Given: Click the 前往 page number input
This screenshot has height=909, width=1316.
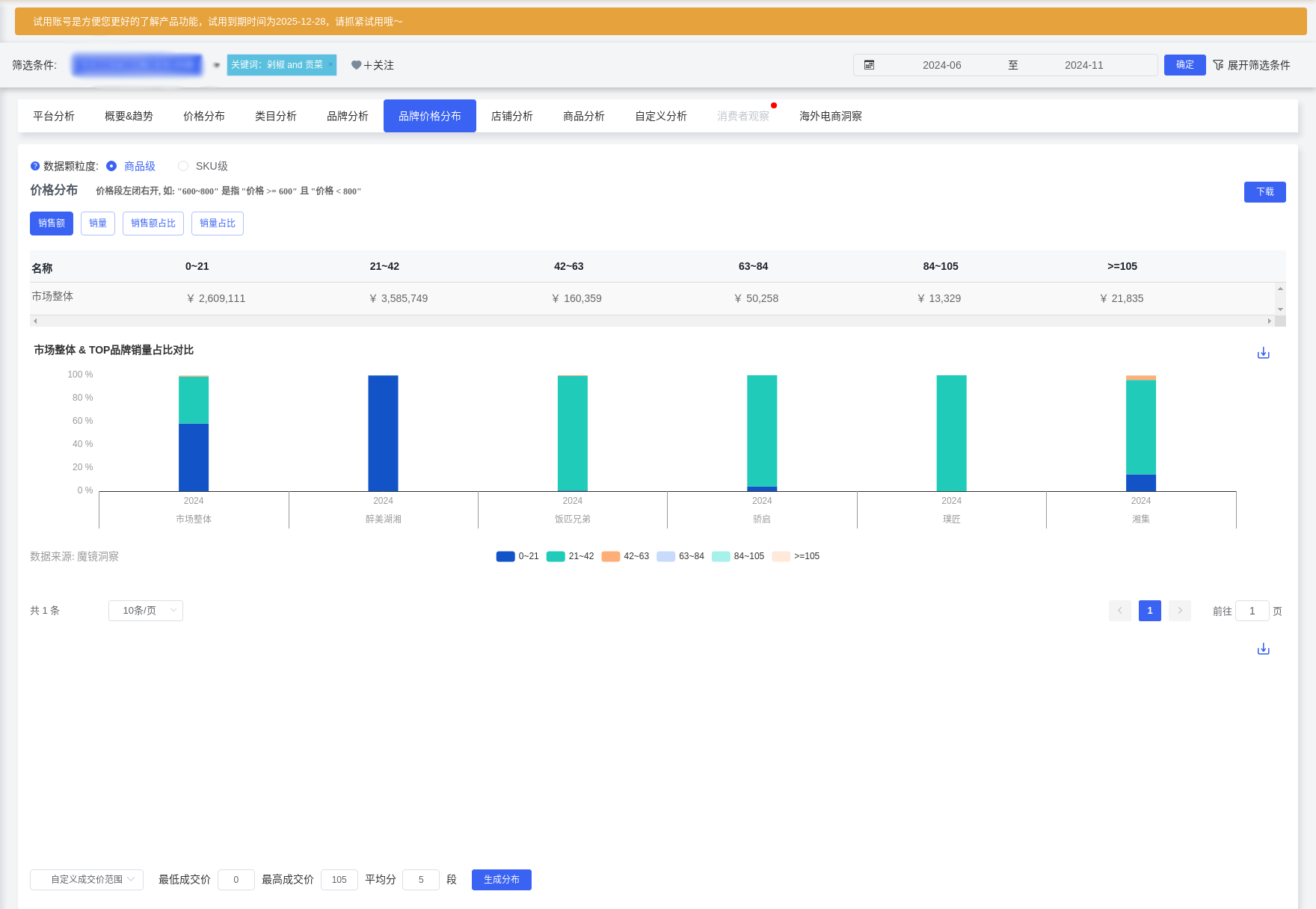Looking at the screenshot, I should [1252, 611].
